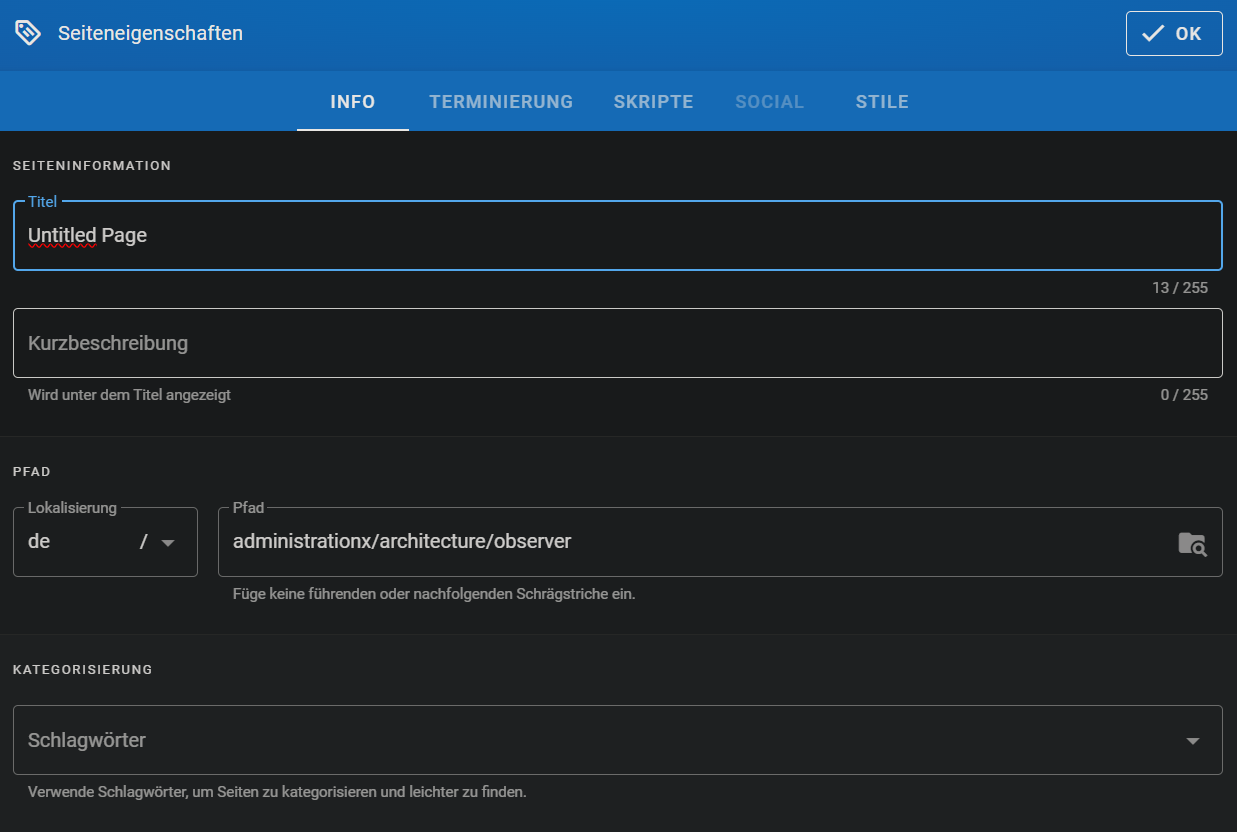Go to the SKRIPTE tab
1237x832 pixels.
coord(653,102)
